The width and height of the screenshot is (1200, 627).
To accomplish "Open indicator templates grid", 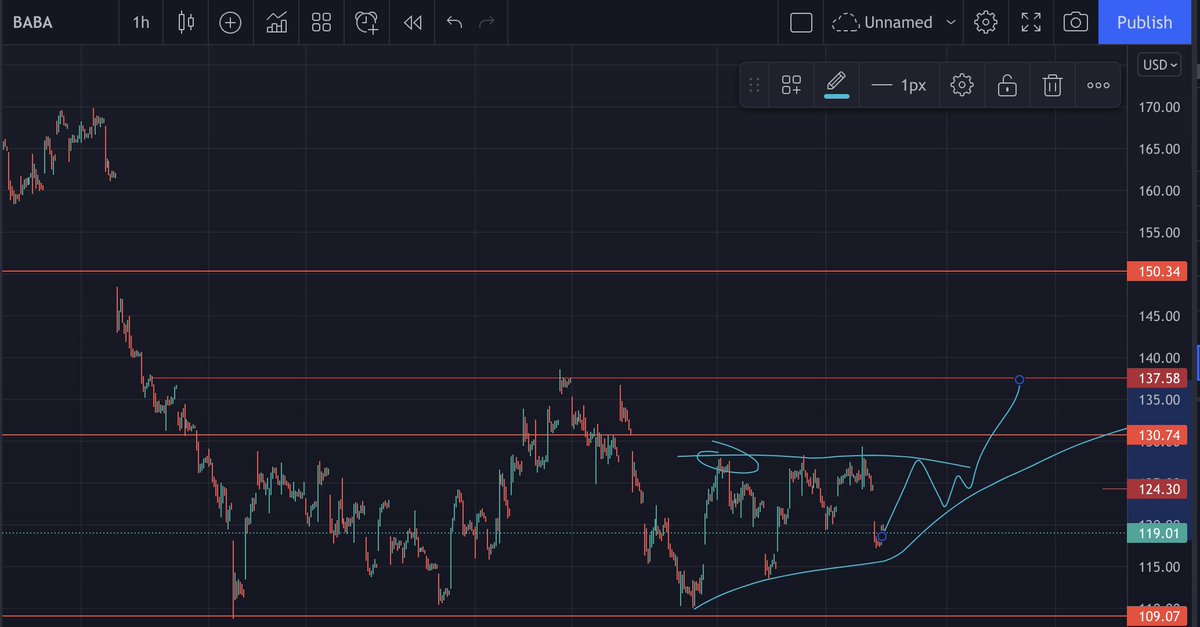I will [321, 22].
